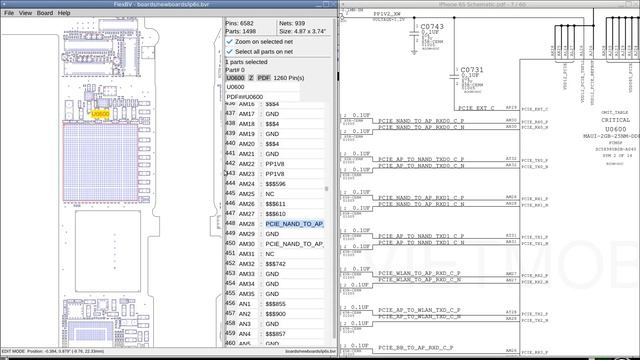This screenshot has height=360, width=640.
Task: Select the NC net on pin AM25
Action: pos(270,194)
